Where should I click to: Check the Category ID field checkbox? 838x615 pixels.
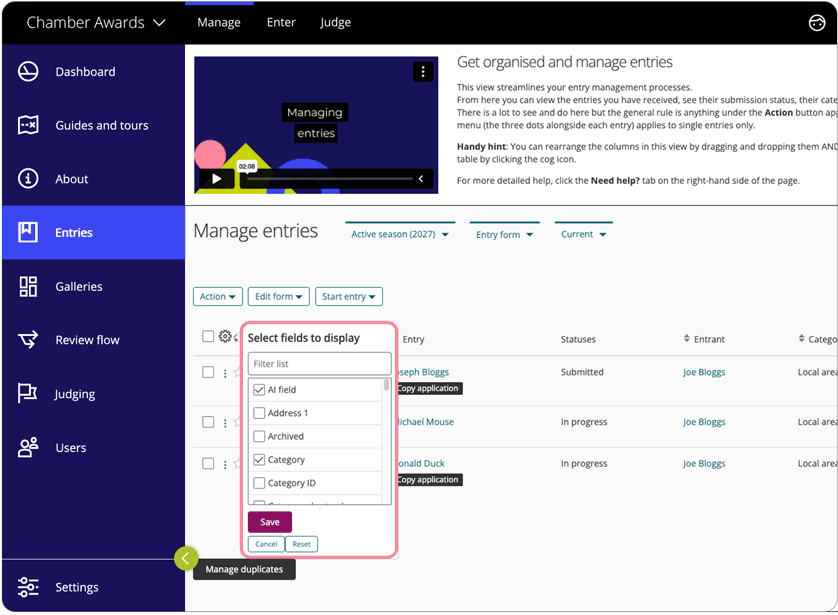point(259,483)
